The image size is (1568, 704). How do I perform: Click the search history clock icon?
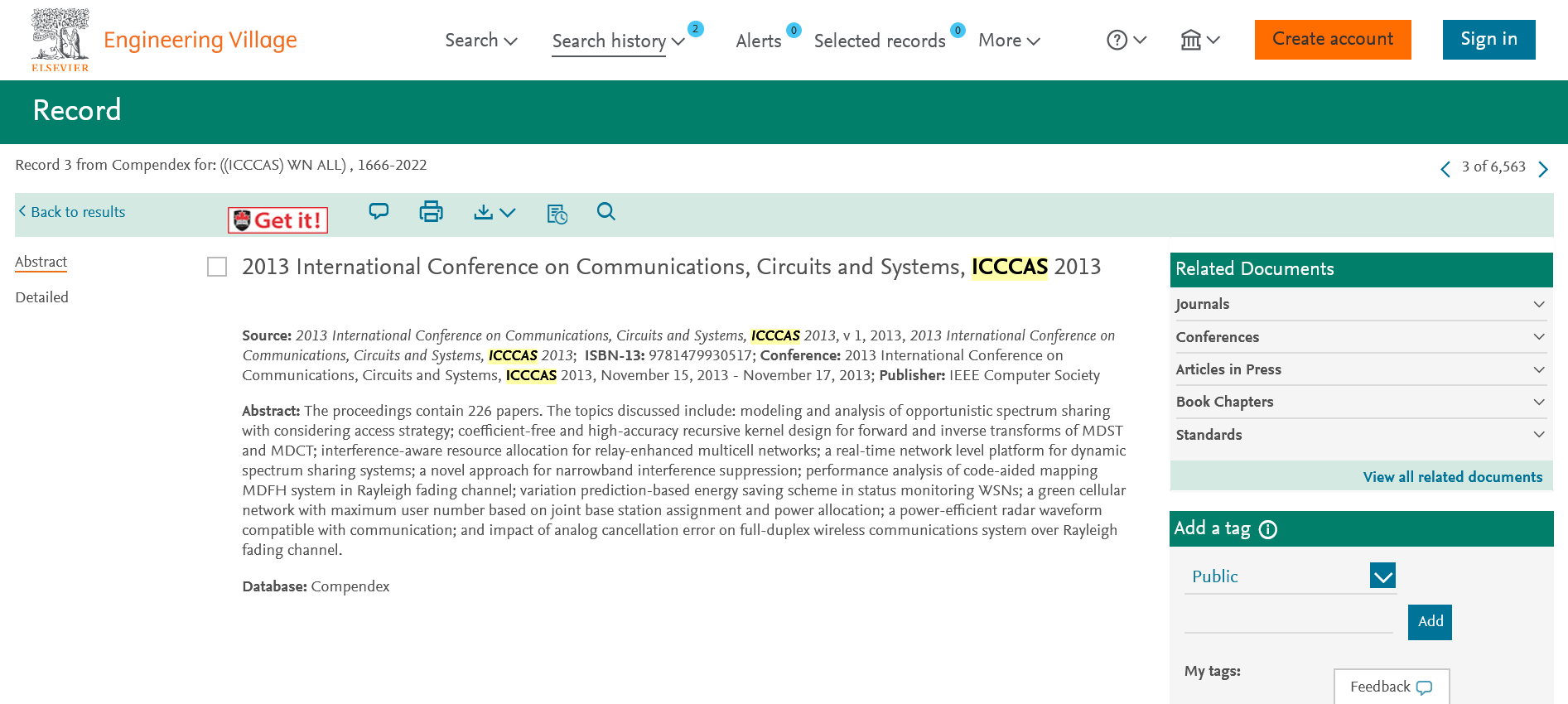[x=557, y=214]
